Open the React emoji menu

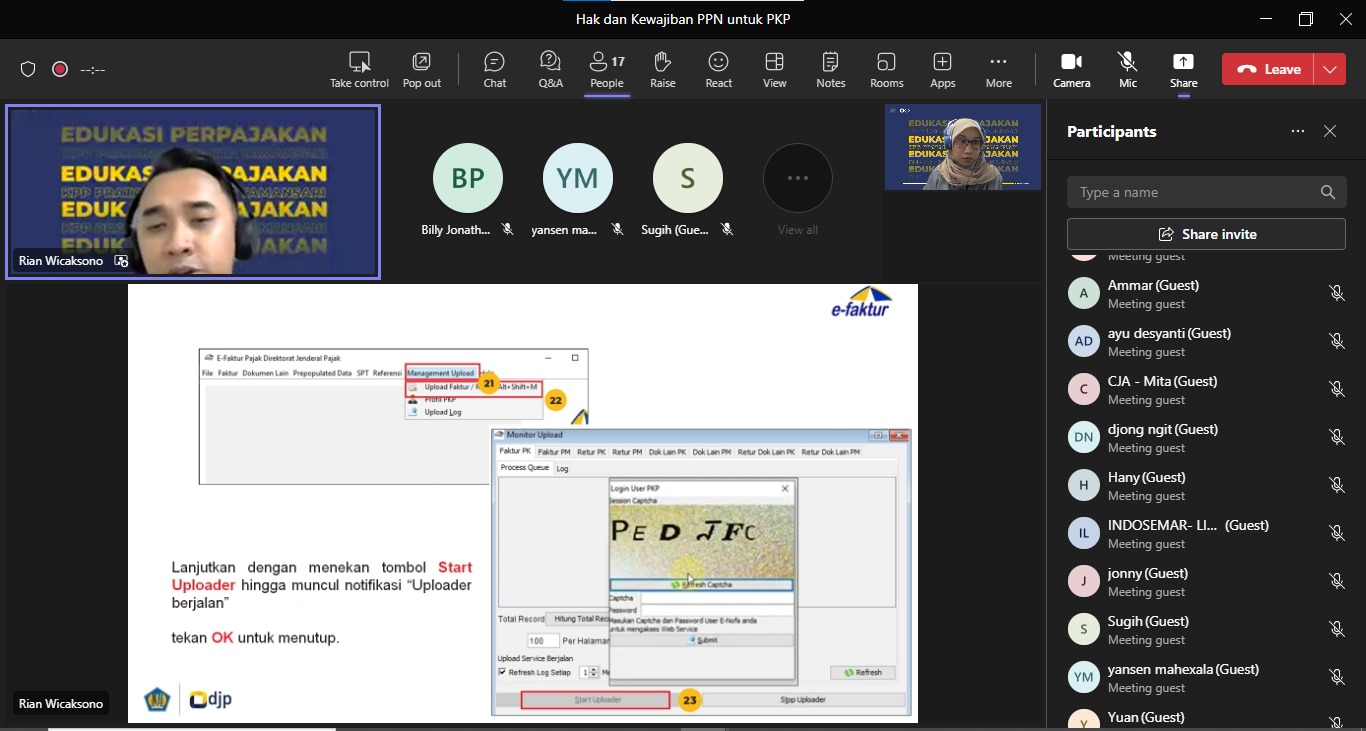click(718, 70)
